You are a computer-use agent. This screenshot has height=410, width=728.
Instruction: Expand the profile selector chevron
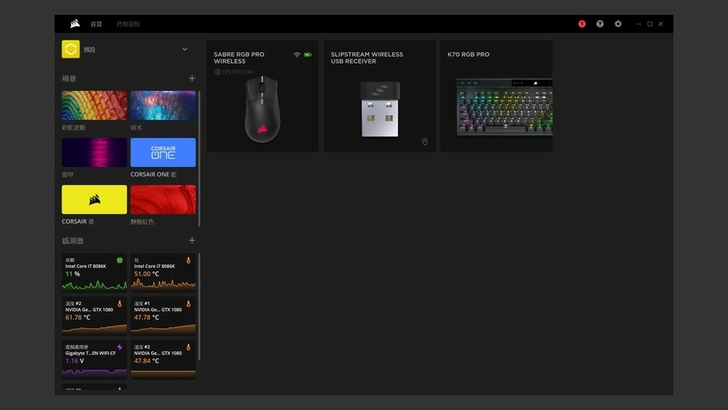[x=185, y=49]
